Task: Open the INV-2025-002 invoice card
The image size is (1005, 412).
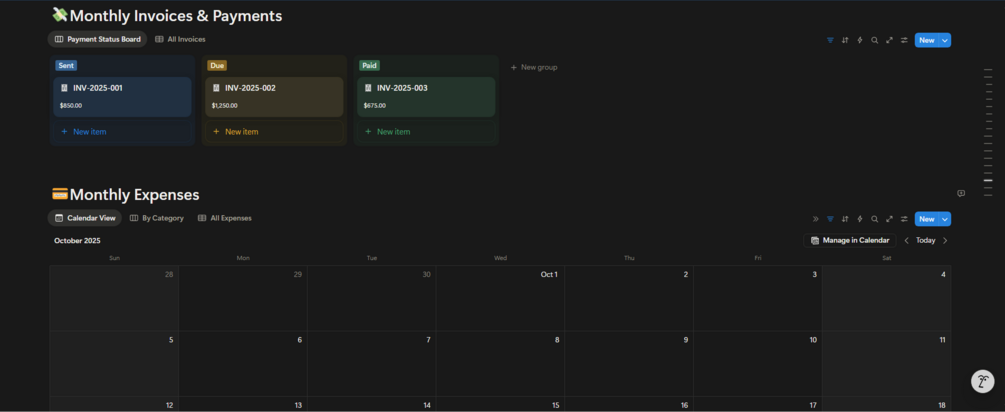Action: (274, 97)
